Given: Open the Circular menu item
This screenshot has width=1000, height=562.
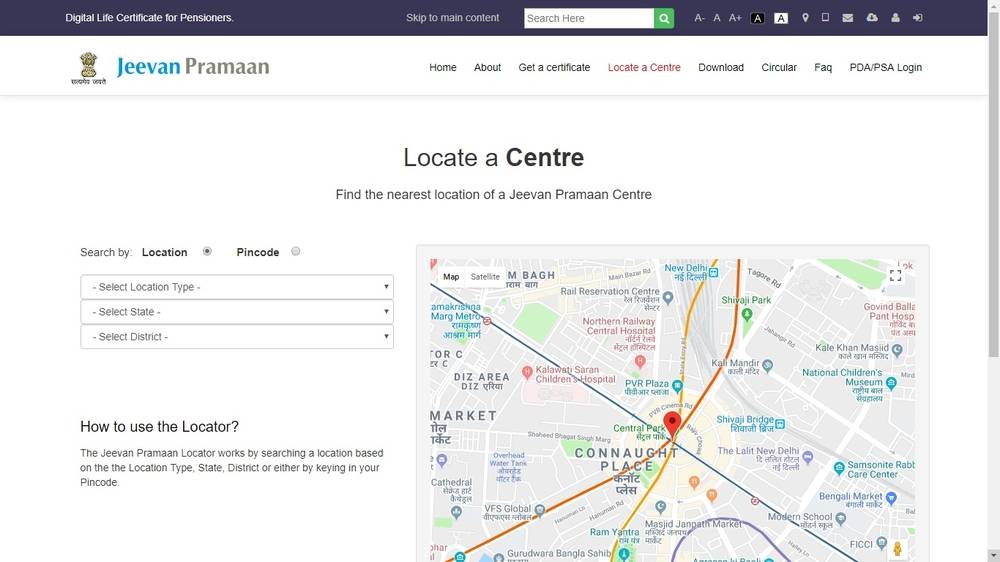Looking at the screenshot, I should [x=779, y=68].
